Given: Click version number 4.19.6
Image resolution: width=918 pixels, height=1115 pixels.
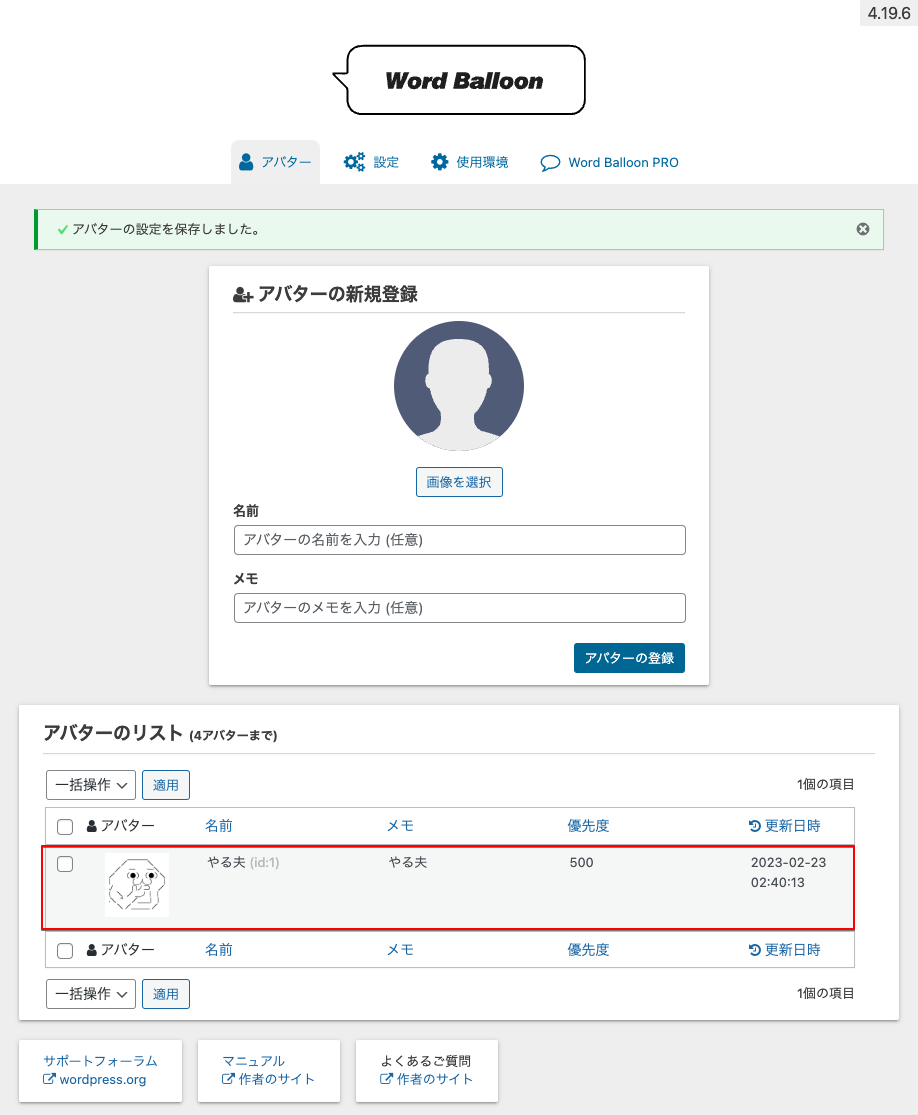Looking at the screenshot, I should (x=889, y=13).
